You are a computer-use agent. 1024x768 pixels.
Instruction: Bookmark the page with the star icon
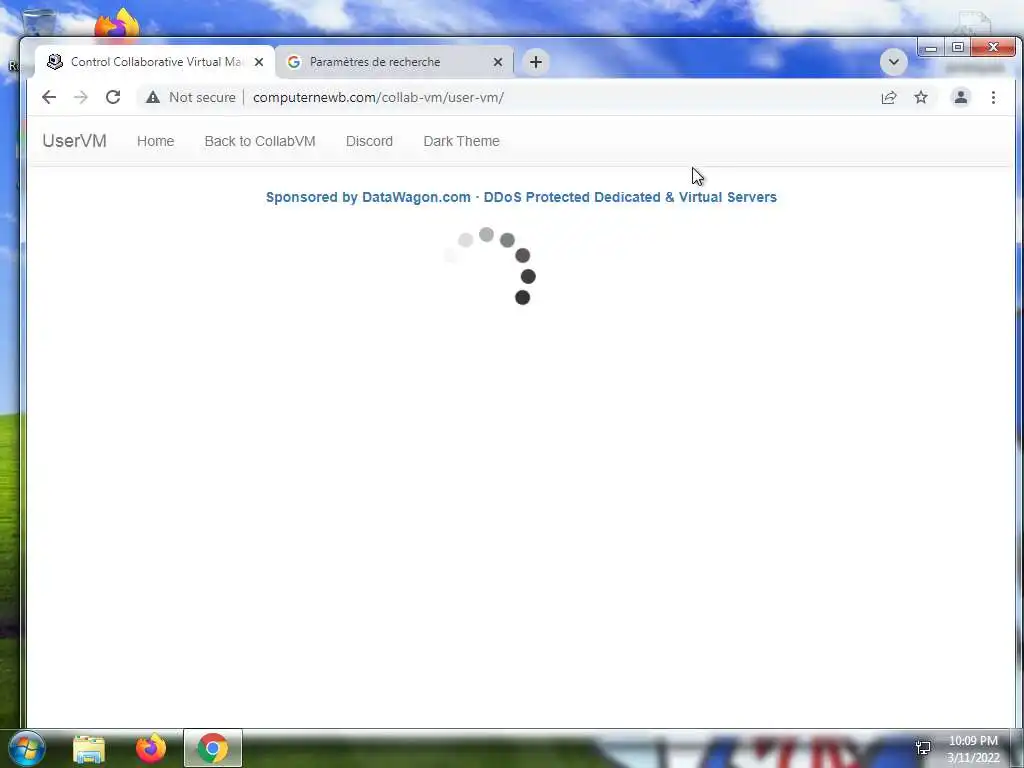pos(921,97)
